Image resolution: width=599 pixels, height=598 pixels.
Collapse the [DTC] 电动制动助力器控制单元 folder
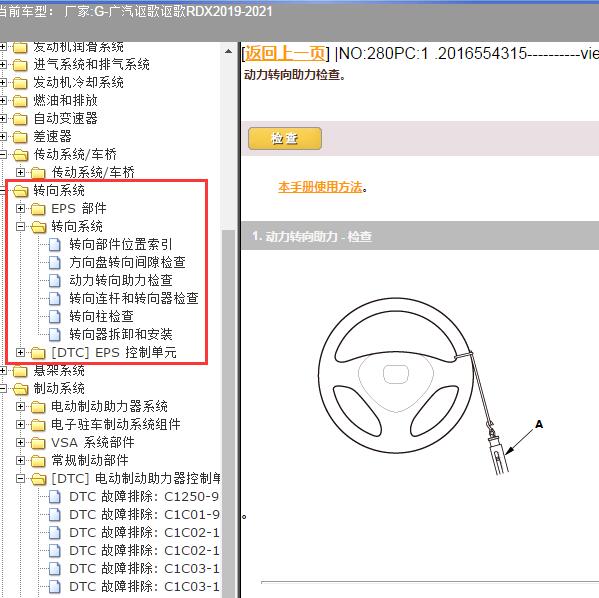(x=21, y=478)
